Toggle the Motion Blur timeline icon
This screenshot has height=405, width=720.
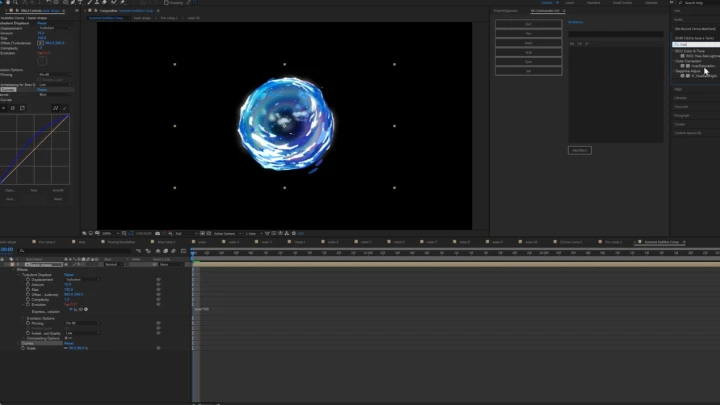[x=174, y=251]
